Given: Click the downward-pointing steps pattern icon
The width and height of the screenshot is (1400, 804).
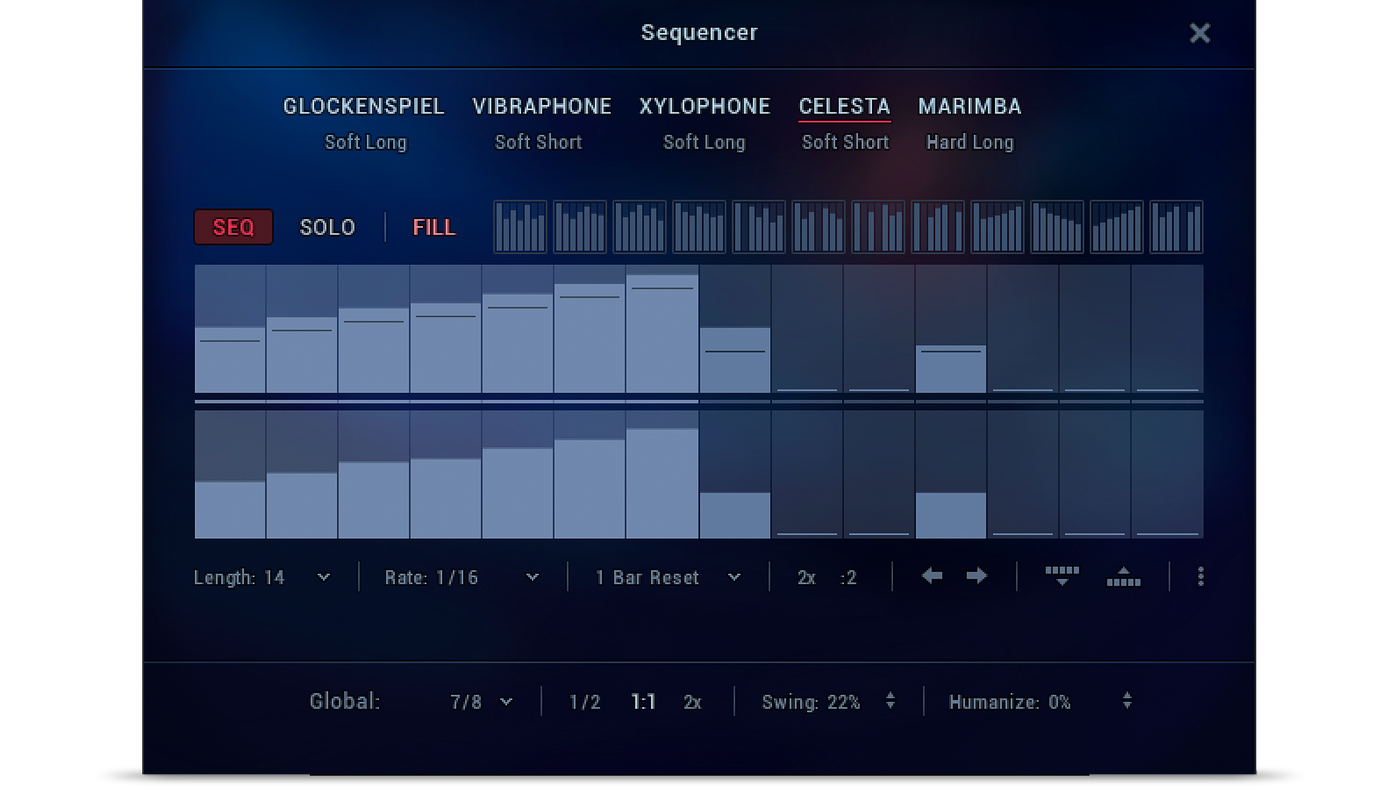Looking at the screenshot, I should point(1062,576).
